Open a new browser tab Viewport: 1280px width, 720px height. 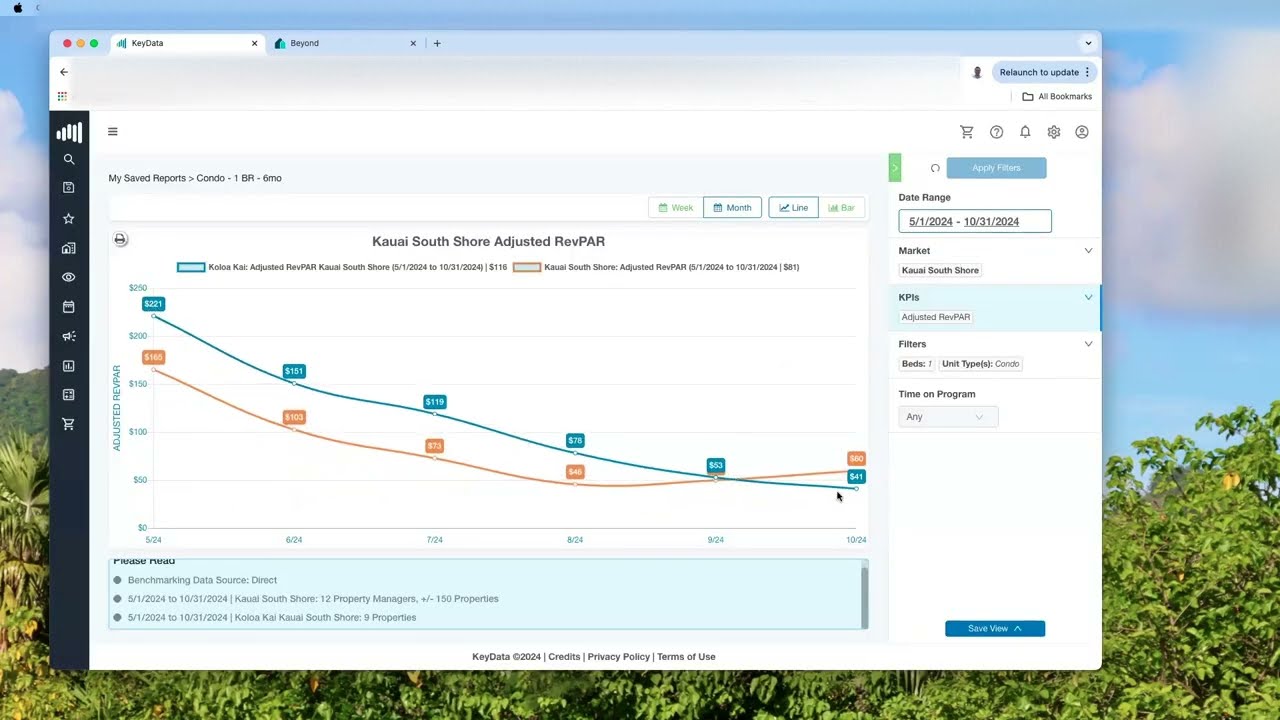[437, 43]
